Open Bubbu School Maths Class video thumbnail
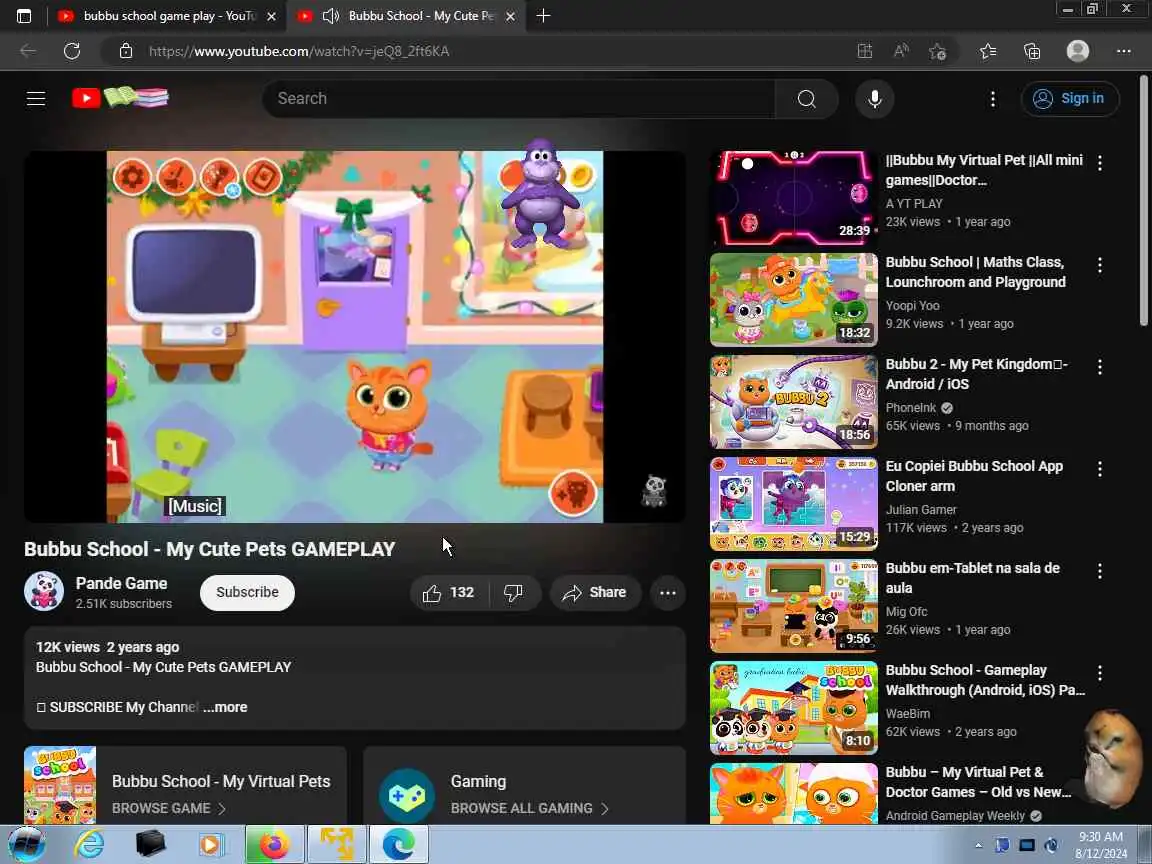The image size is (1152, 864). pos(793,300)
